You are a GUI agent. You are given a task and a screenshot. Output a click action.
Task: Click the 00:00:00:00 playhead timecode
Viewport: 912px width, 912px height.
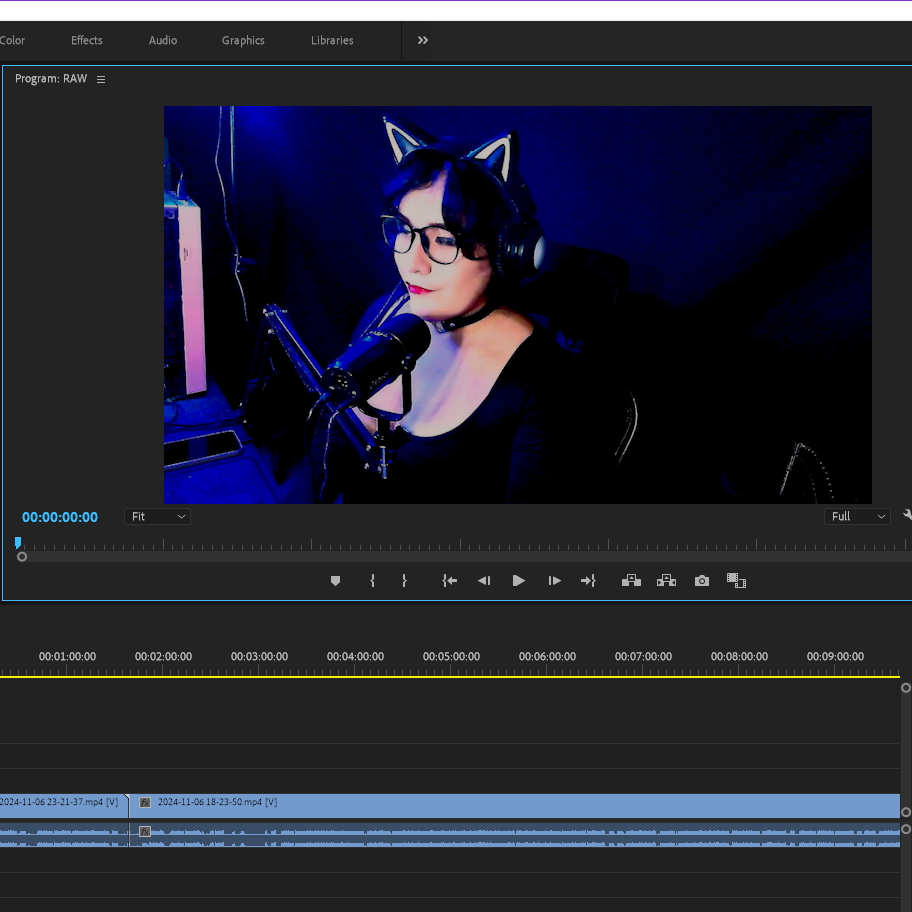point(60,517)
